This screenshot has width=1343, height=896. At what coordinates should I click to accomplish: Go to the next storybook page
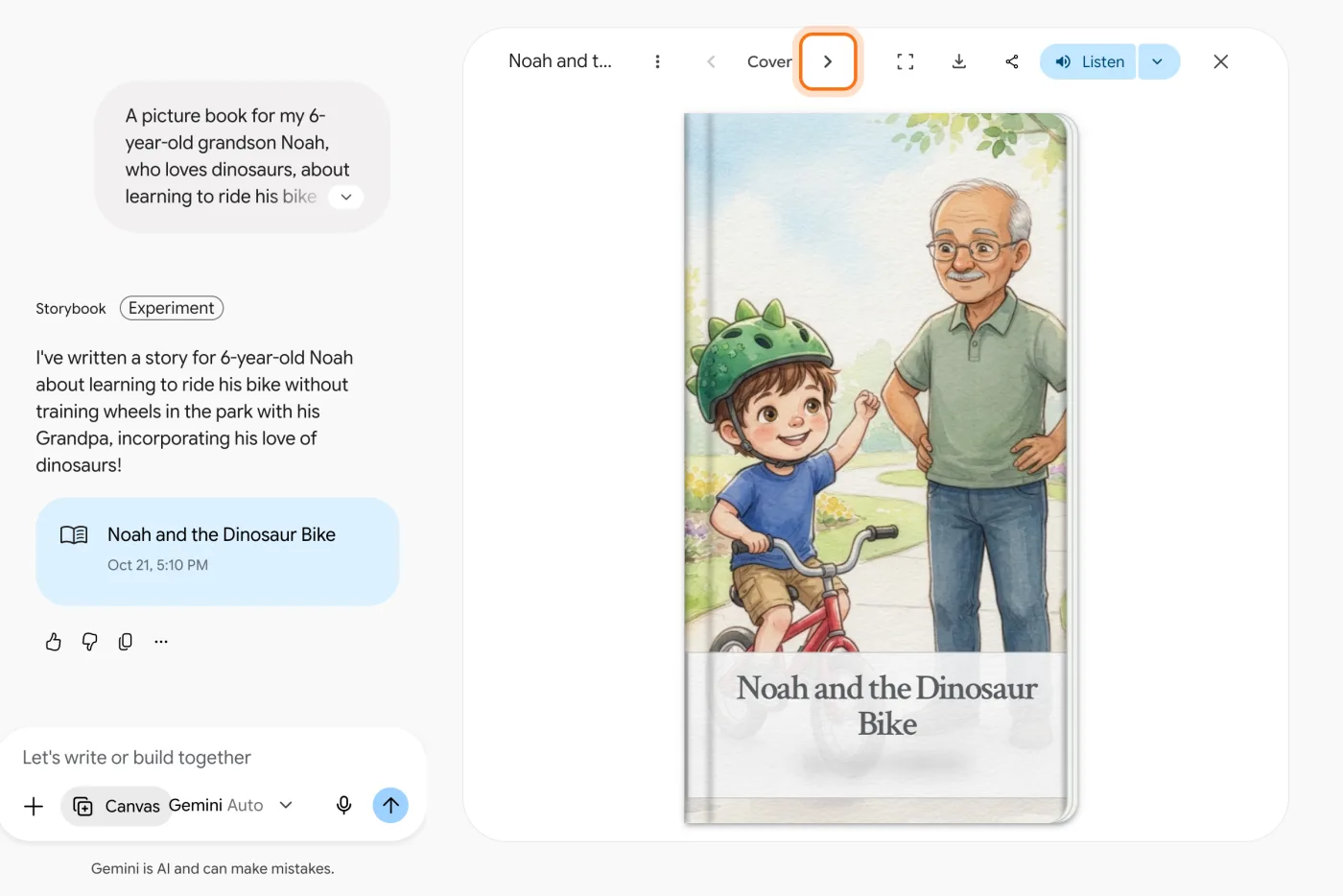828,61
